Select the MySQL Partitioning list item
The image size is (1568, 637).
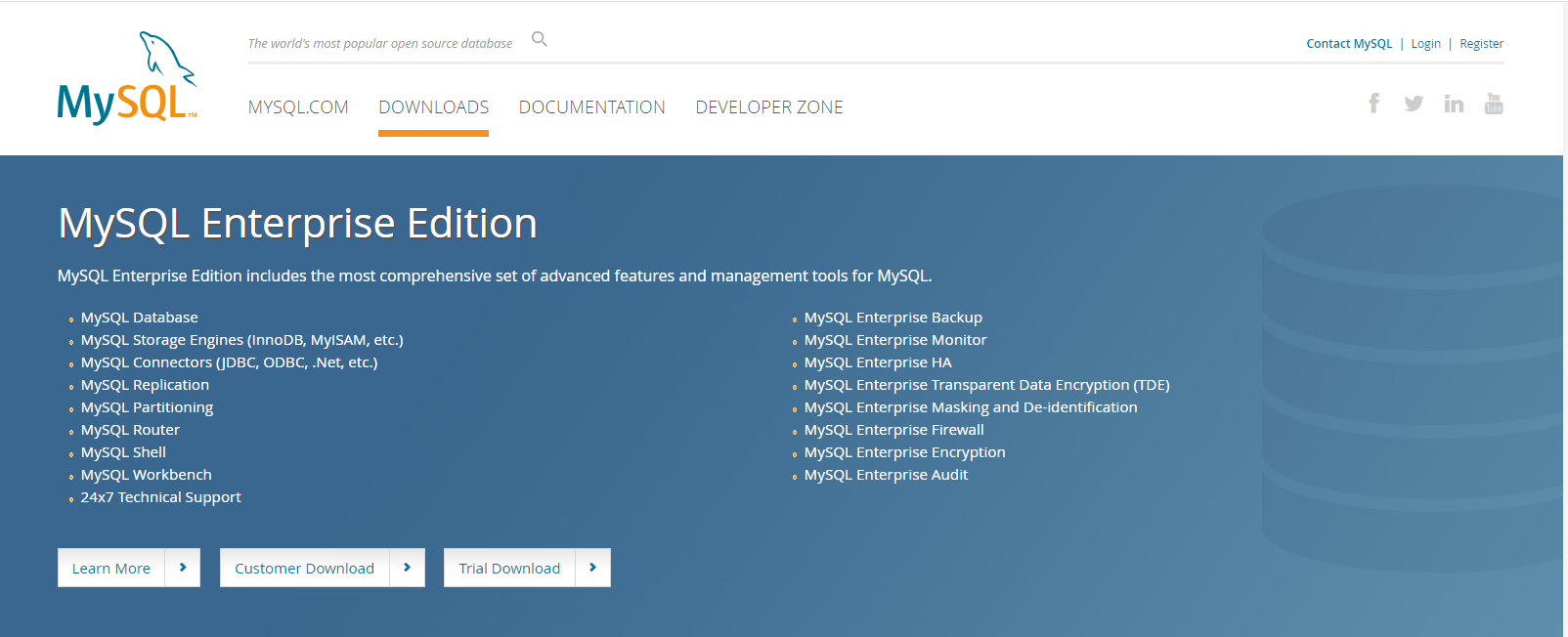(x=148, y=407)
